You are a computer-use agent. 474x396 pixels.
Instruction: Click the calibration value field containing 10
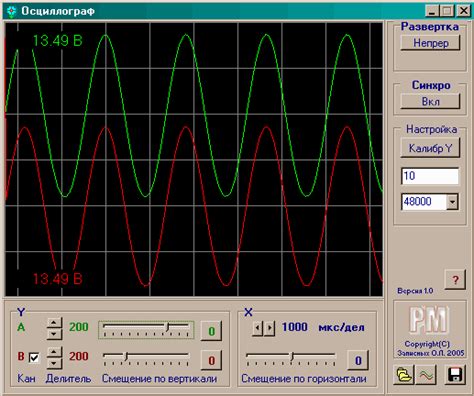coord(430,176)
